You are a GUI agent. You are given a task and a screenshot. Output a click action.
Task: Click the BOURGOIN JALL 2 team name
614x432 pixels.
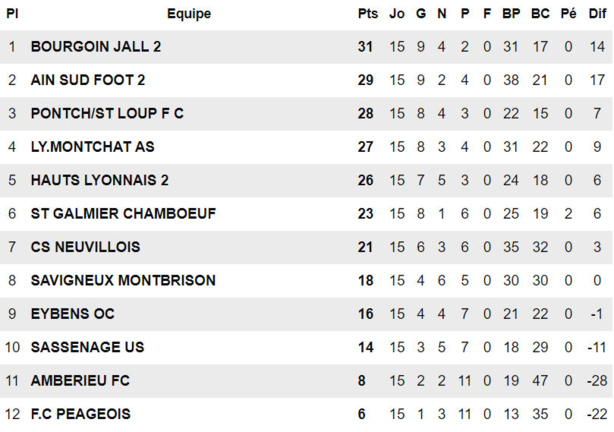(x=95, y=47)
